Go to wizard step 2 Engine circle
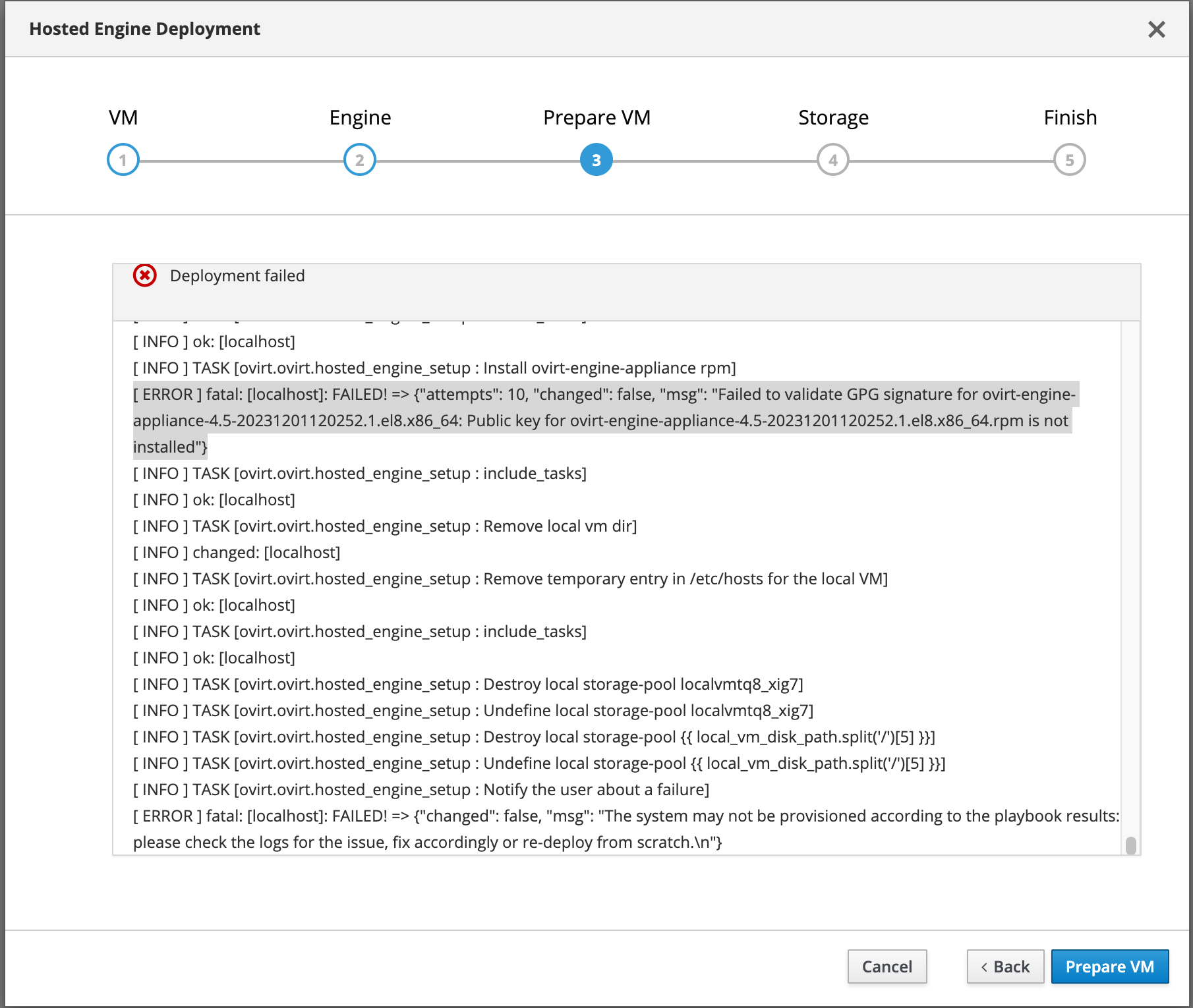The height and width of the screenshot is (1008, 1193). pos(360,159)
